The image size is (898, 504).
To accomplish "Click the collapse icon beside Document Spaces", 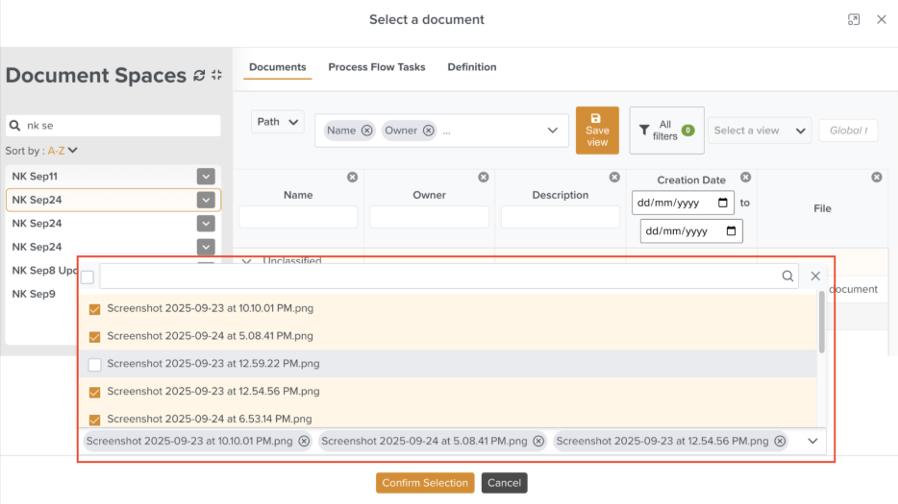I will coord(216,76).
